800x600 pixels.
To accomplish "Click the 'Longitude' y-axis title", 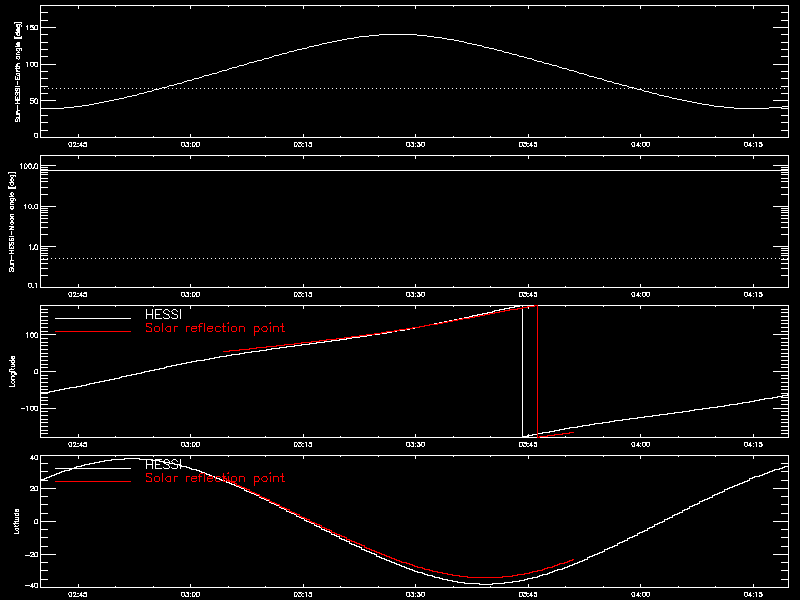I will tap(12, 371).
